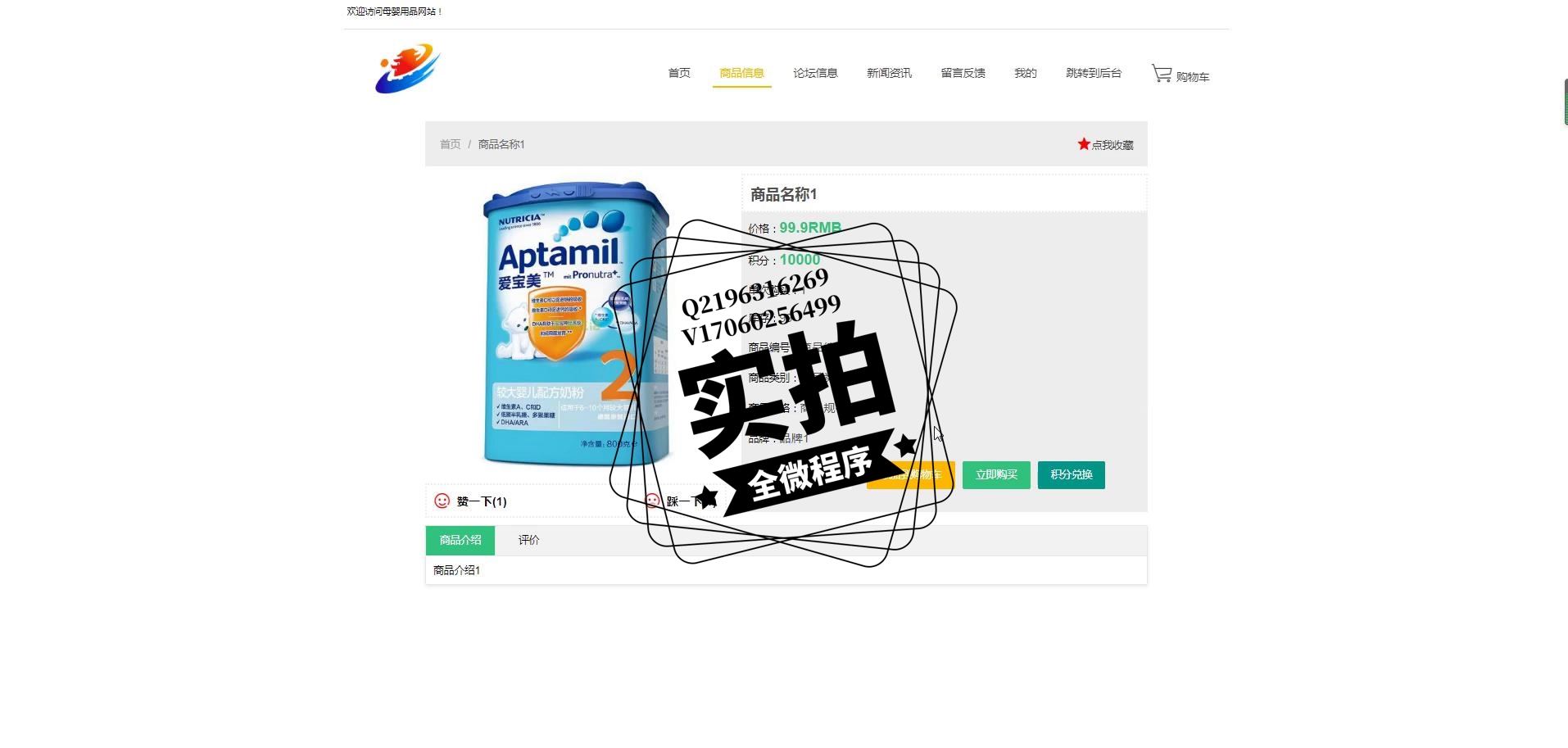Click the 积分兑换 button
The height and width of the screenshot is (748, 1568).
(x=1072, y=475)
